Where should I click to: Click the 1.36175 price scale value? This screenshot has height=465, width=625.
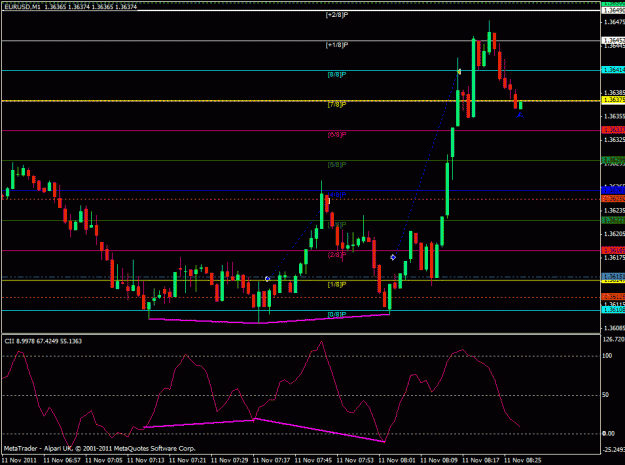pos(614,258)
